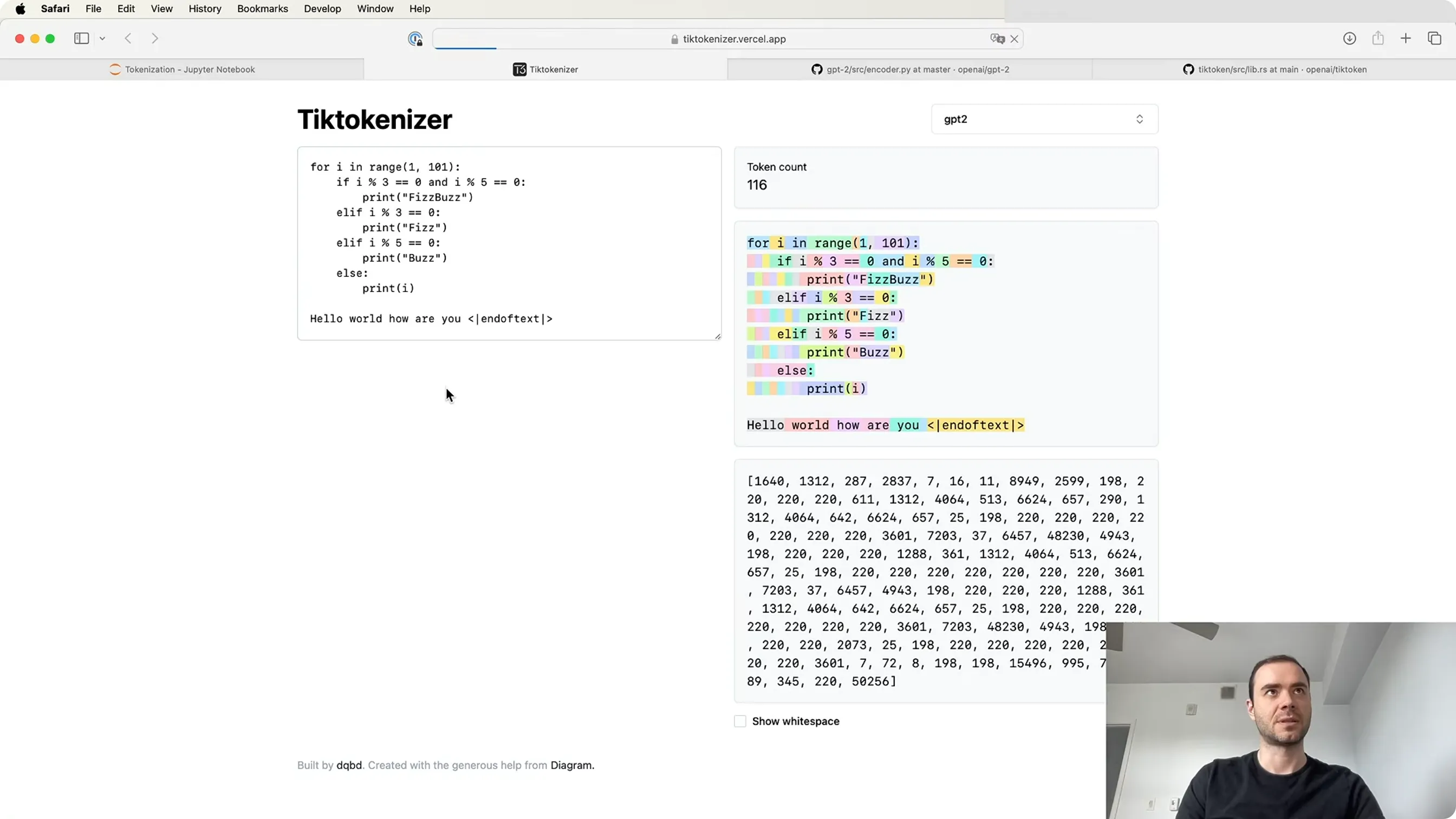Screen dimensions: 1456x819
Task: Toggle the Safari sidebar icon
Action: 81,38
